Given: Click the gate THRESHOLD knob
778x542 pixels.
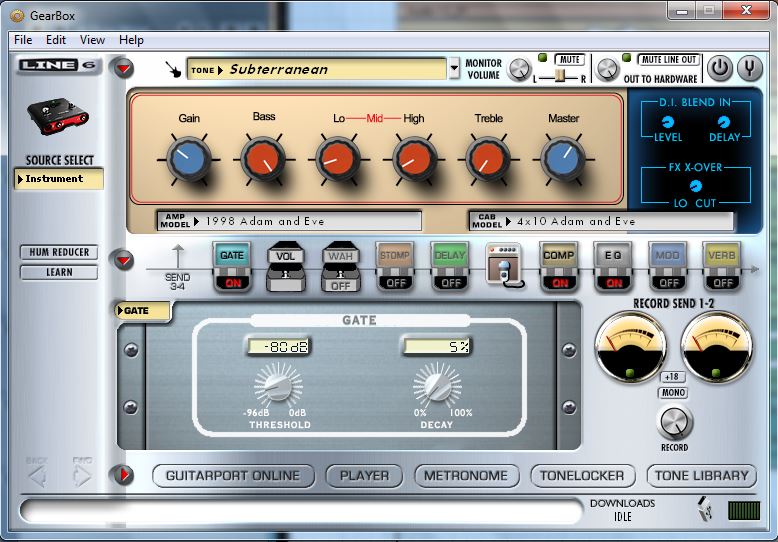Looking at the screenshot, I should (x=278, y=386).
